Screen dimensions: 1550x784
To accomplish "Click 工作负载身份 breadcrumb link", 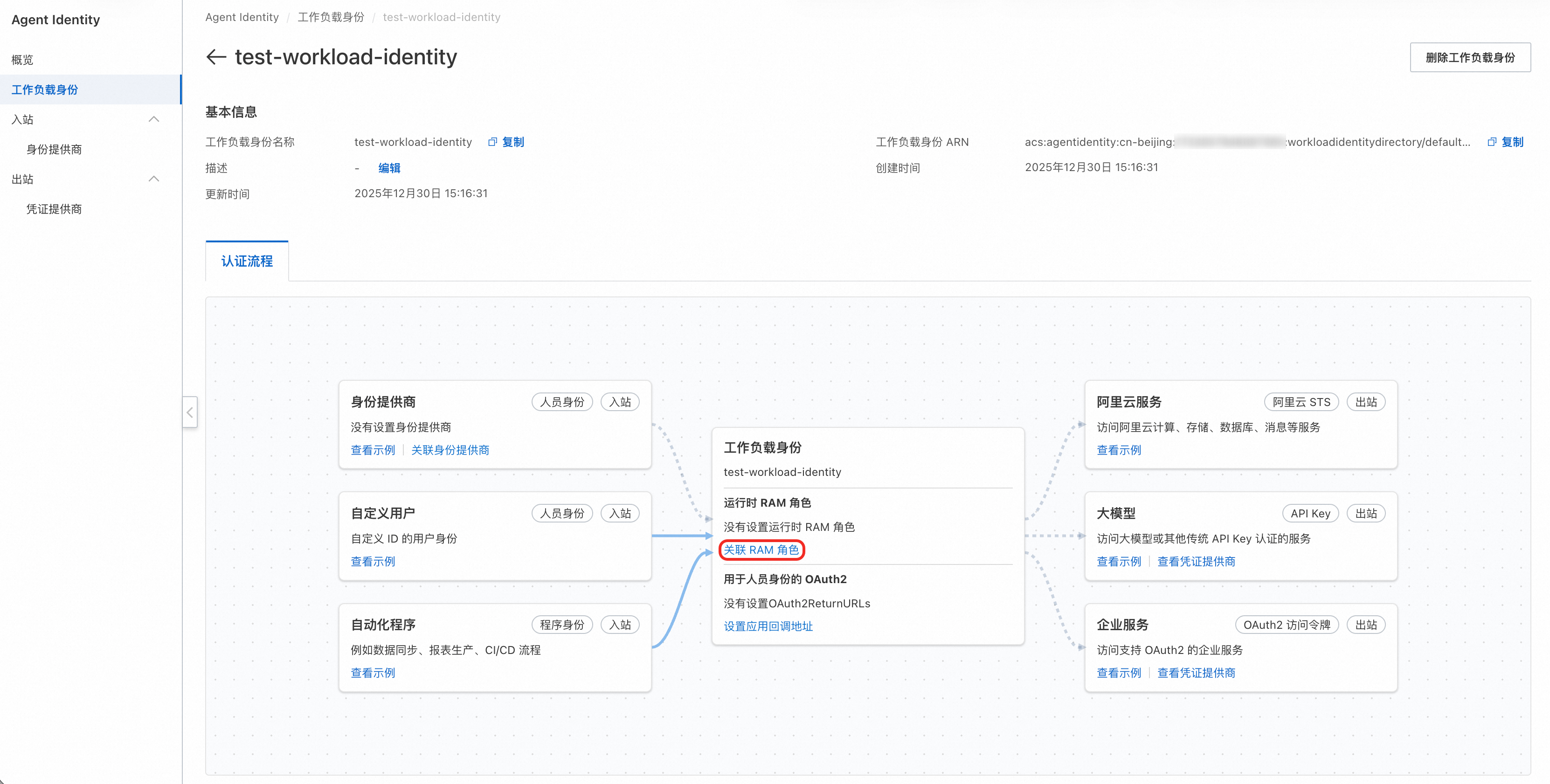I will pyautogui.click(x=330, y=17).
